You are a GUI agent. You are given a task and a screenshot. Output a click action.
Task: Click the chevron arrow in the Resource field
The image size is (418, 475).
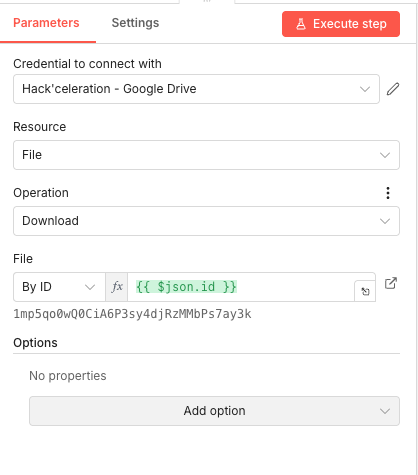(x=385, y=155)
